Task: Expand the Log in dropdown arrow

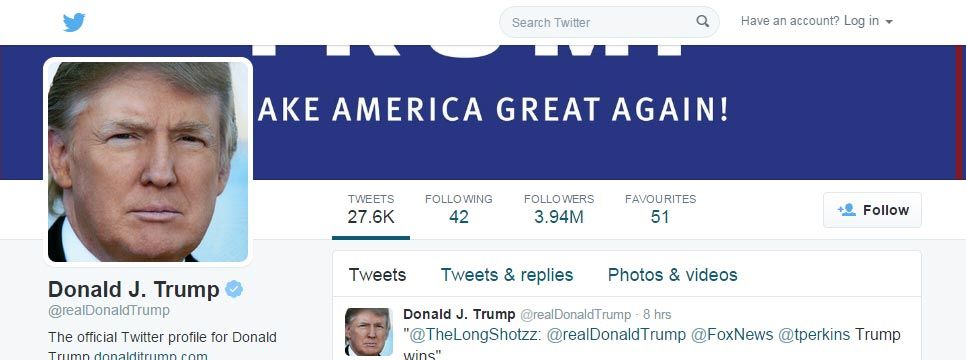Action: [888, 22]
